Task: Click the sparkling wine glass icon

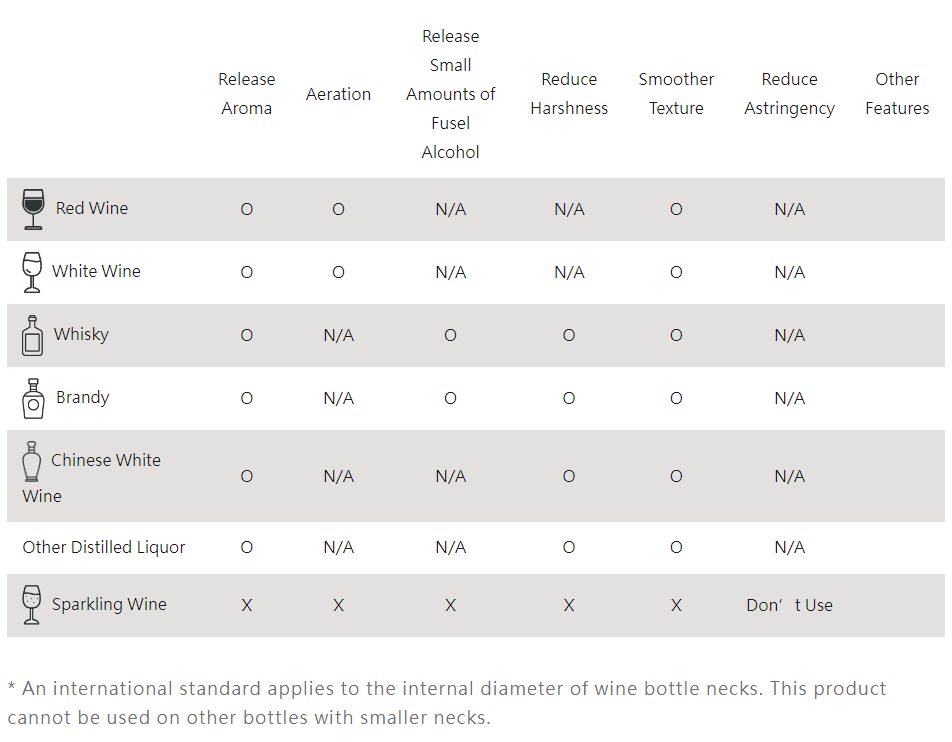Action: (x=32, y=605)
